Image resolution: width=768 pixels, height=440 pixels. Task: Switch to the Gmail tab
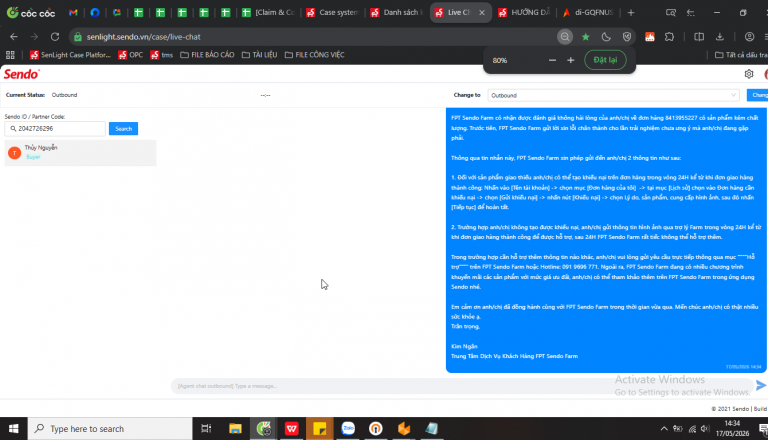point(73,13)
